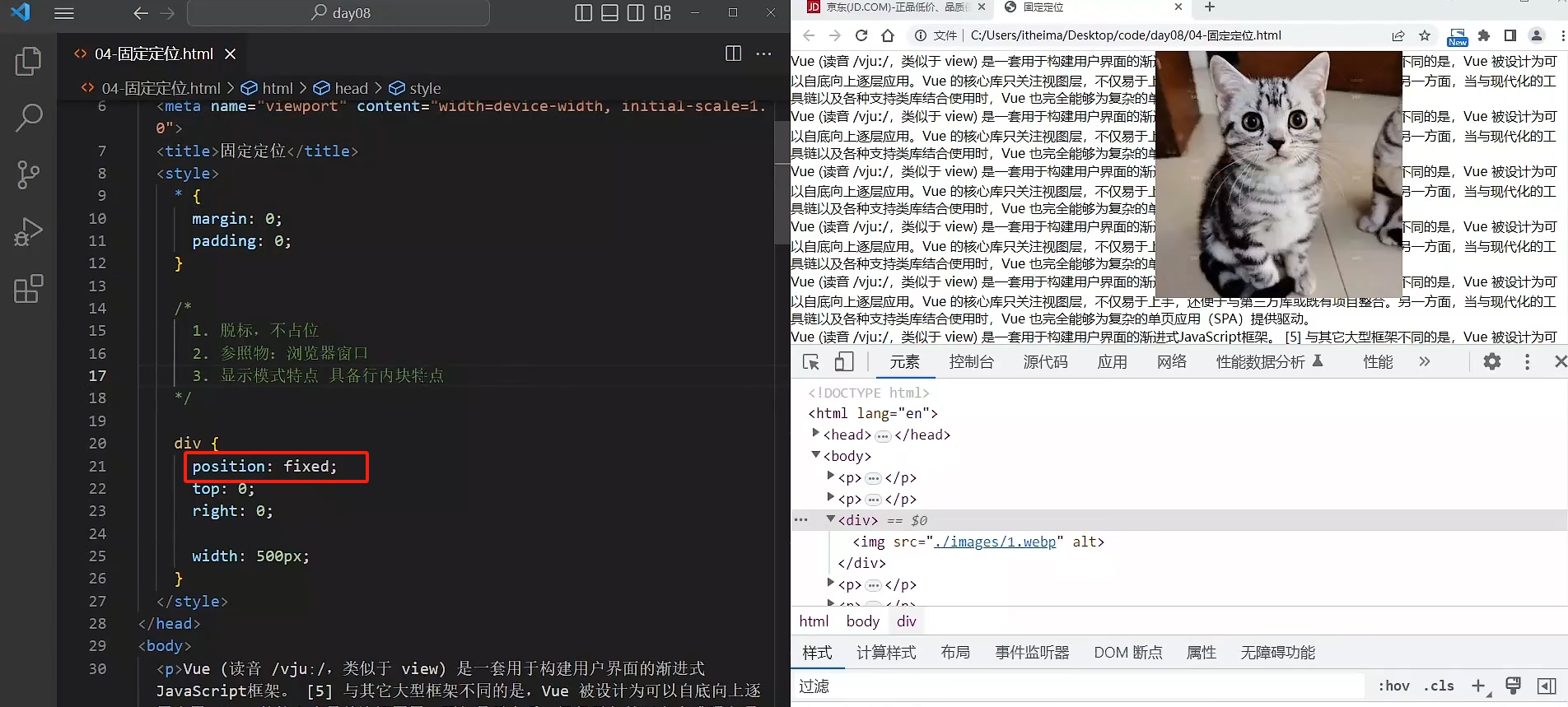Open ./images/1.webp link in DOM
The height and width of the screenshot is (707, 1568).
(995, 542)
